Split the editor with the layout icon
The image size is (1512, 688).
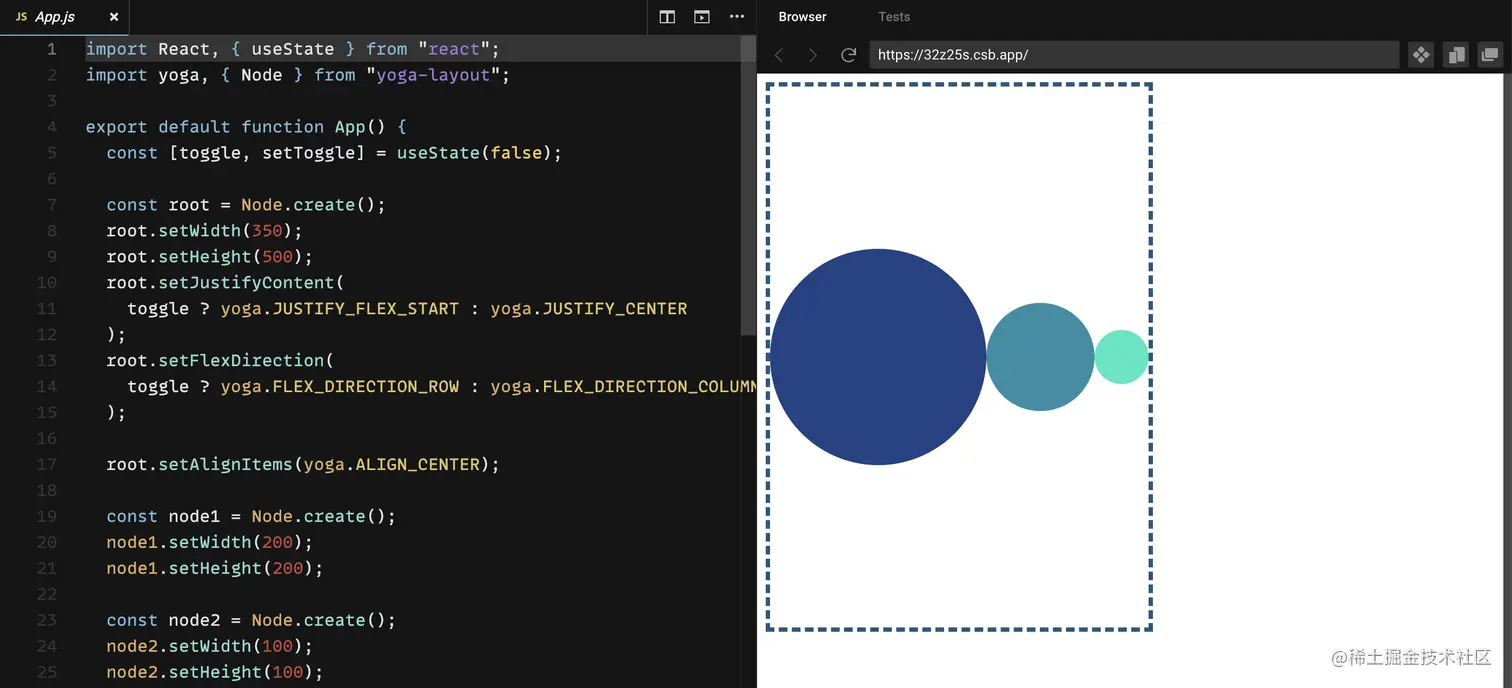pos(667,17)
